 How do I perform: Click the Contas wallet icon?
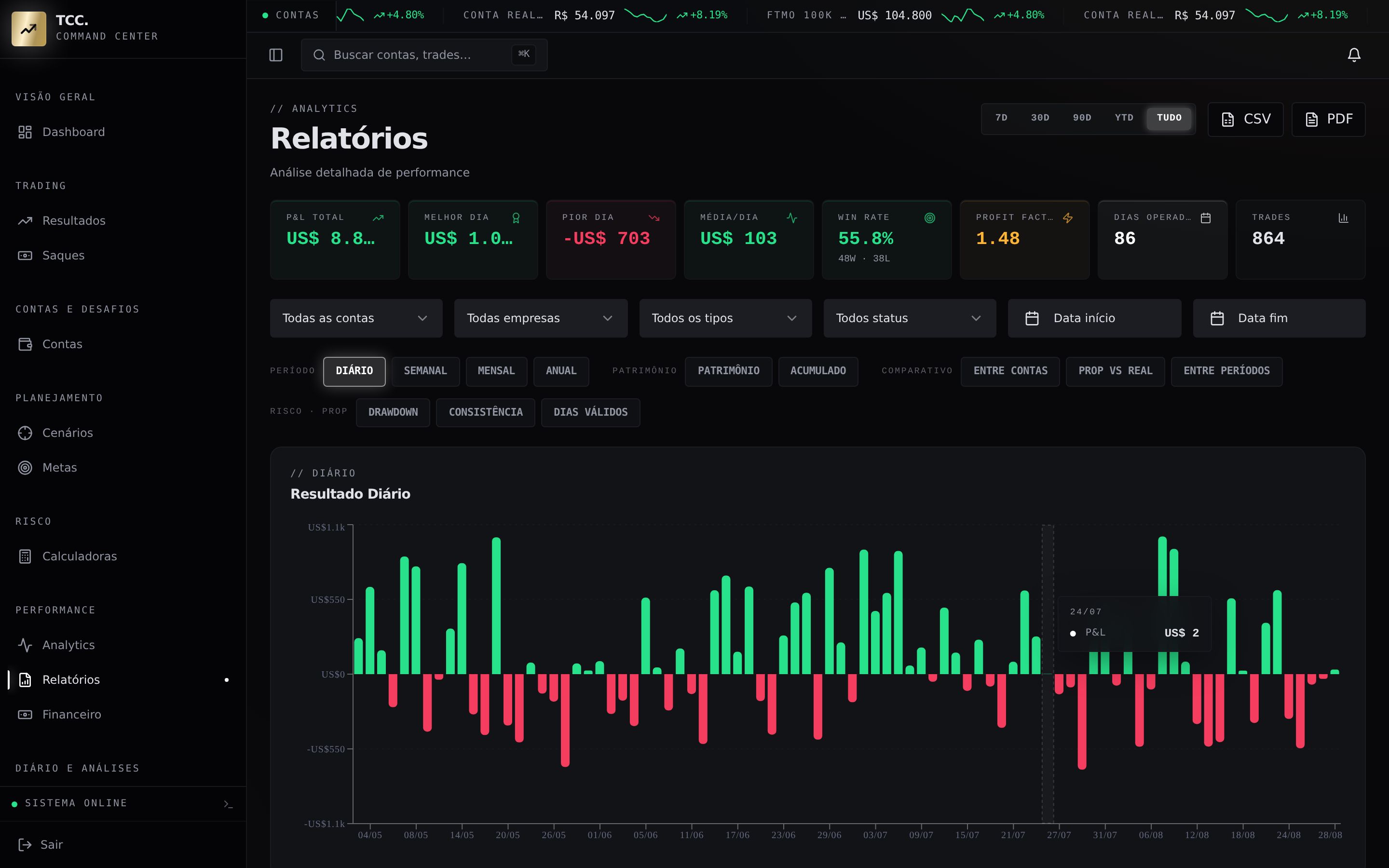point(25,344)
